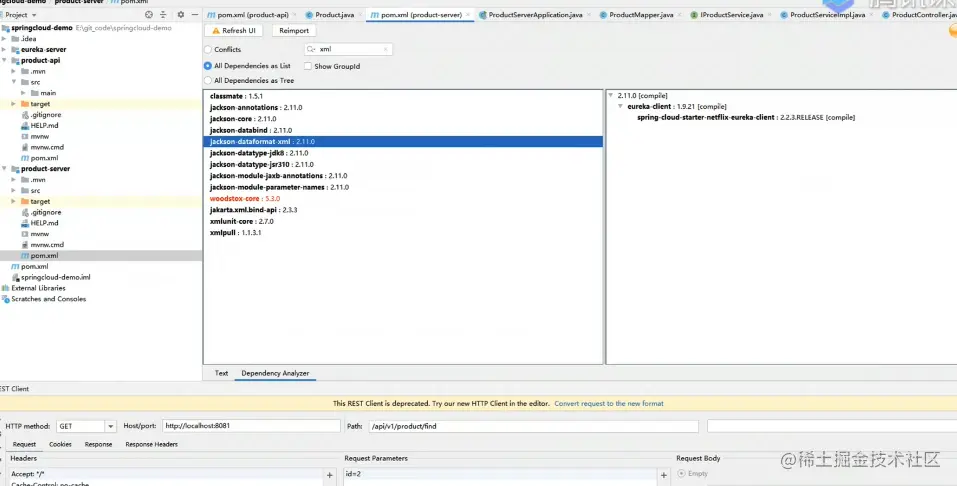Click Convert request to the new format link
Screen dimensions: 957x486
click(609, 404)
